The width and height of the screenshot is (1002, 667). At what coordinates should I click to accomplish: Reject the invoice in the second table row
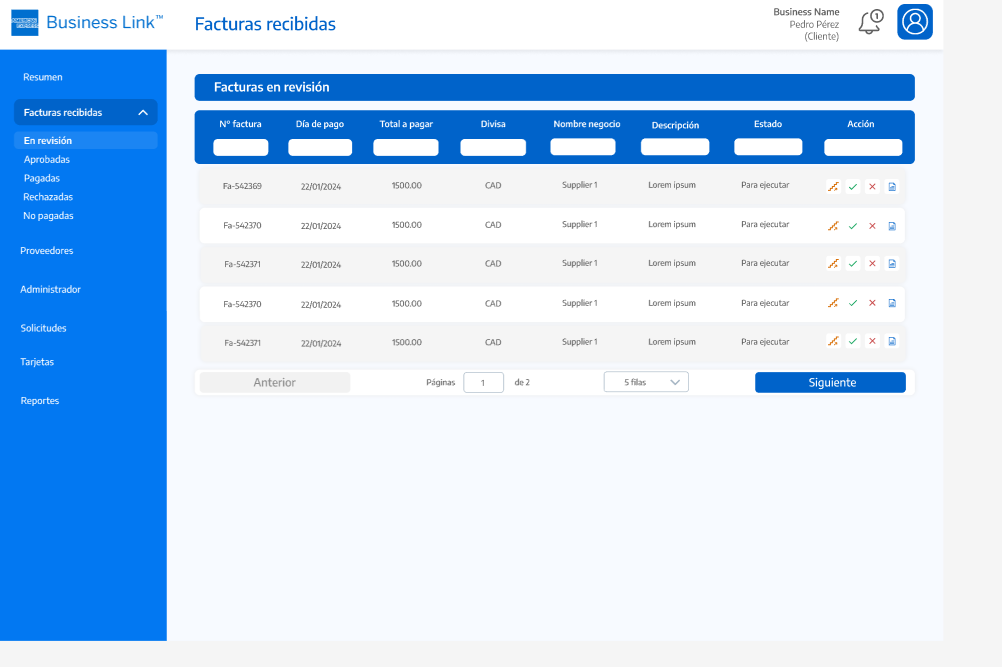(x=872, y=226)
